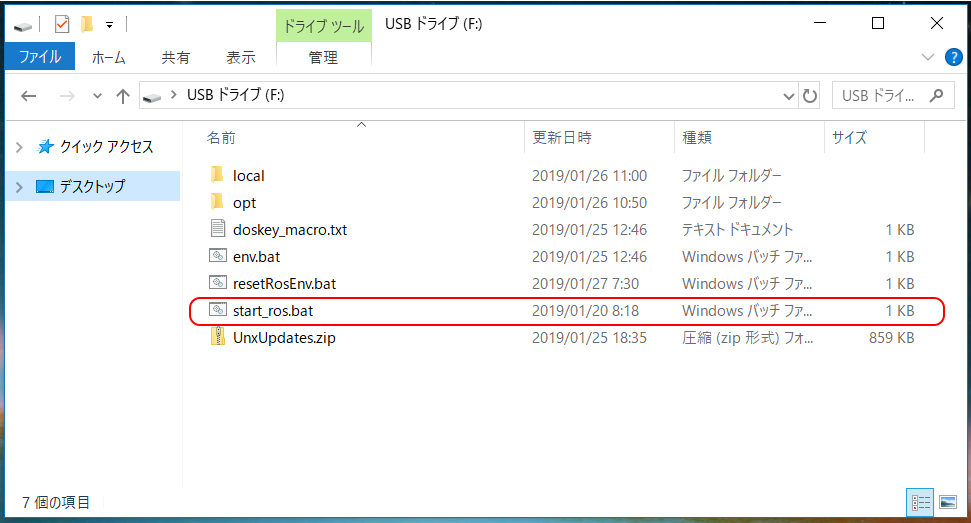Refresh the folder view
This screenshot has height=523, width=971.
[809, 96]
